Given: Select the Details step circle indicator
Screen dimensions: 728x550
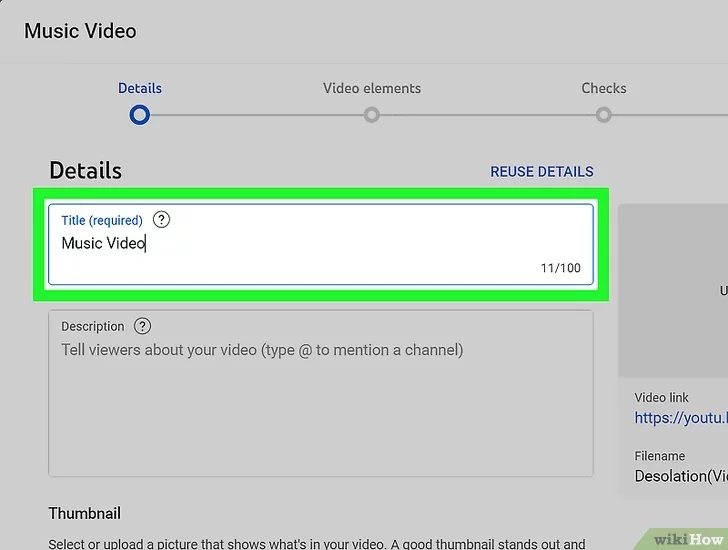Looking at the screenshot, I should (x=140, y=115).
